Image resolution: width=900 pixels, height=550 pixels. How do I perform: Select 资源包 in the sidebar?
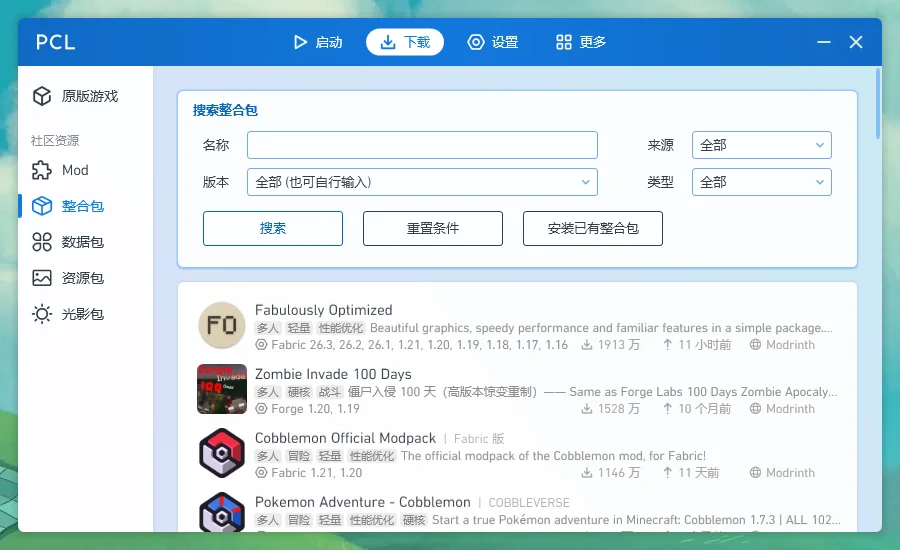[86, 278]
